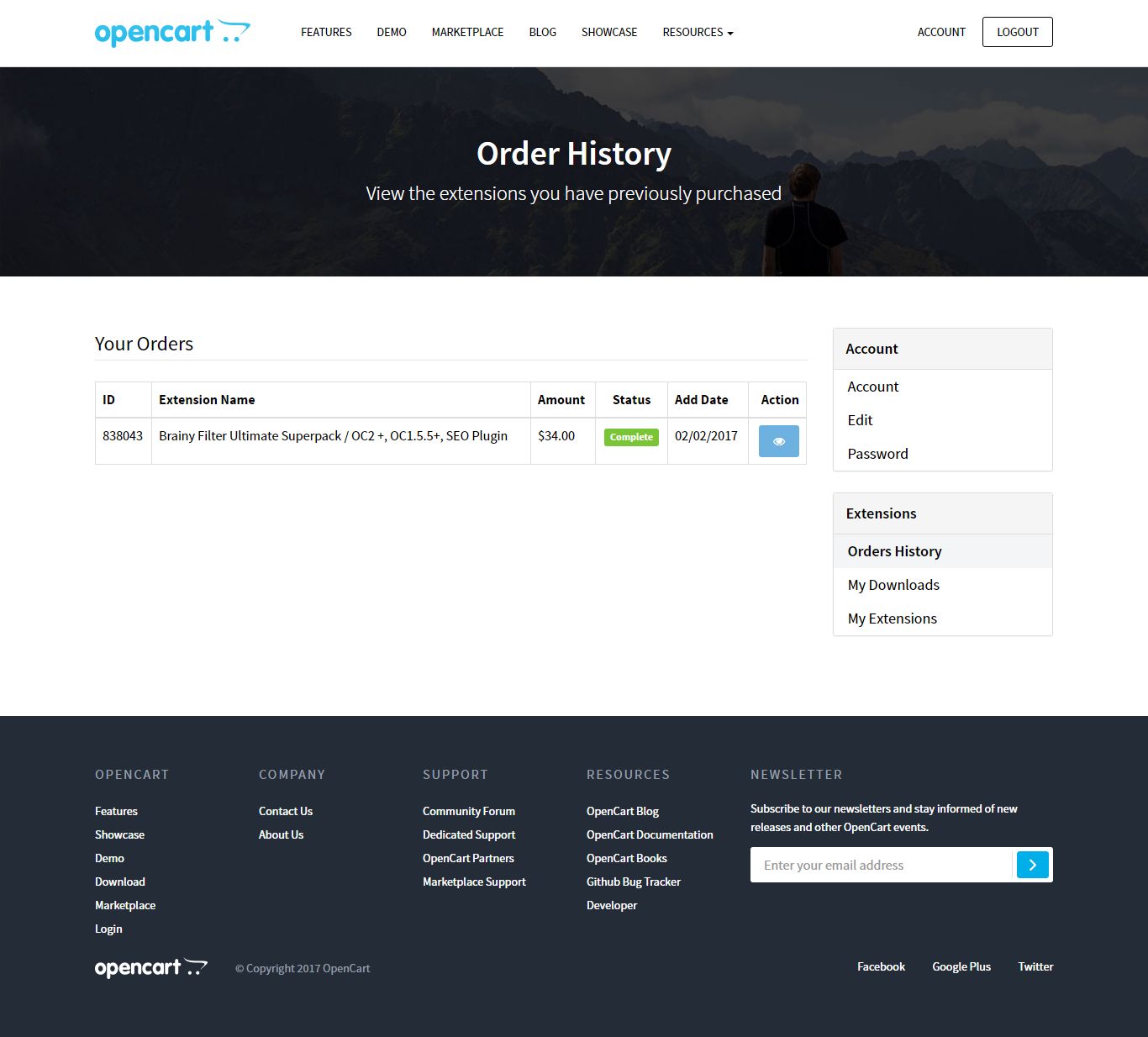Go to the Demo nav item
Image resolution: width=1148 pixels, height=1037 pixels.
point(392,32)
